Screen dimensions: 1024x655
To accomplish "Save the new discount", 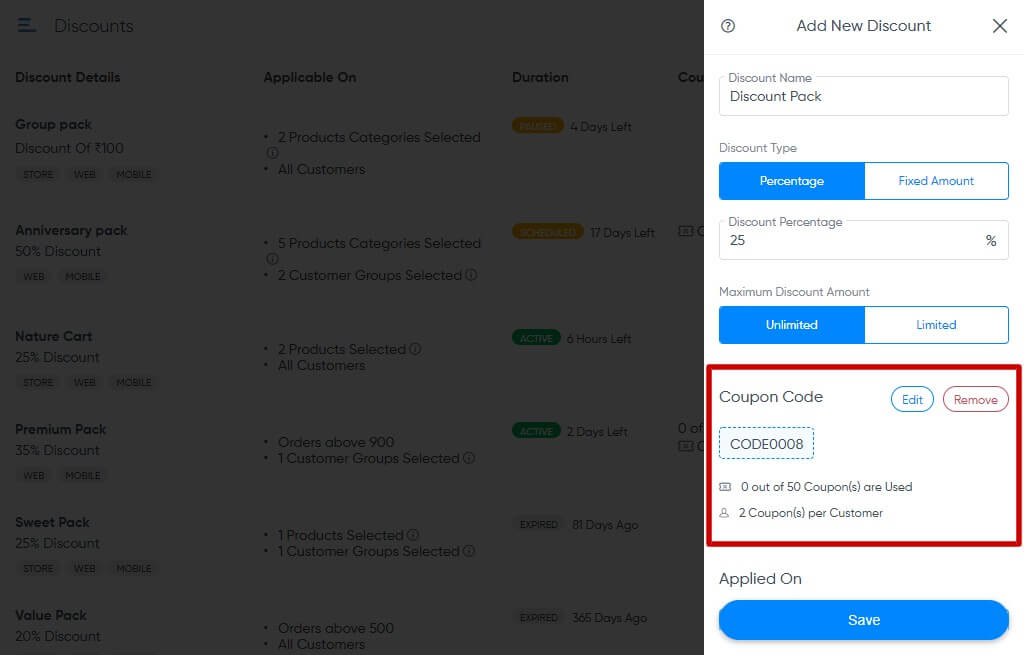I will point(863,619).
